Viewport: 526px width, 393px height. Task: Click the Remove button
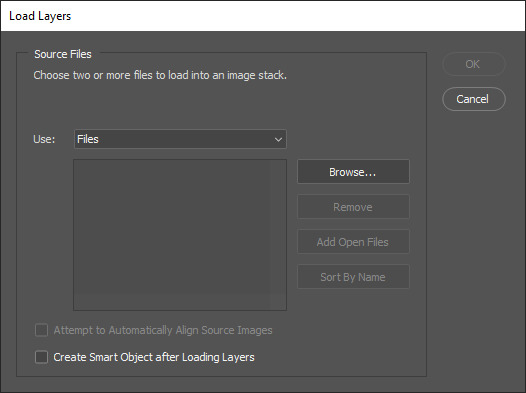(353, 207)
